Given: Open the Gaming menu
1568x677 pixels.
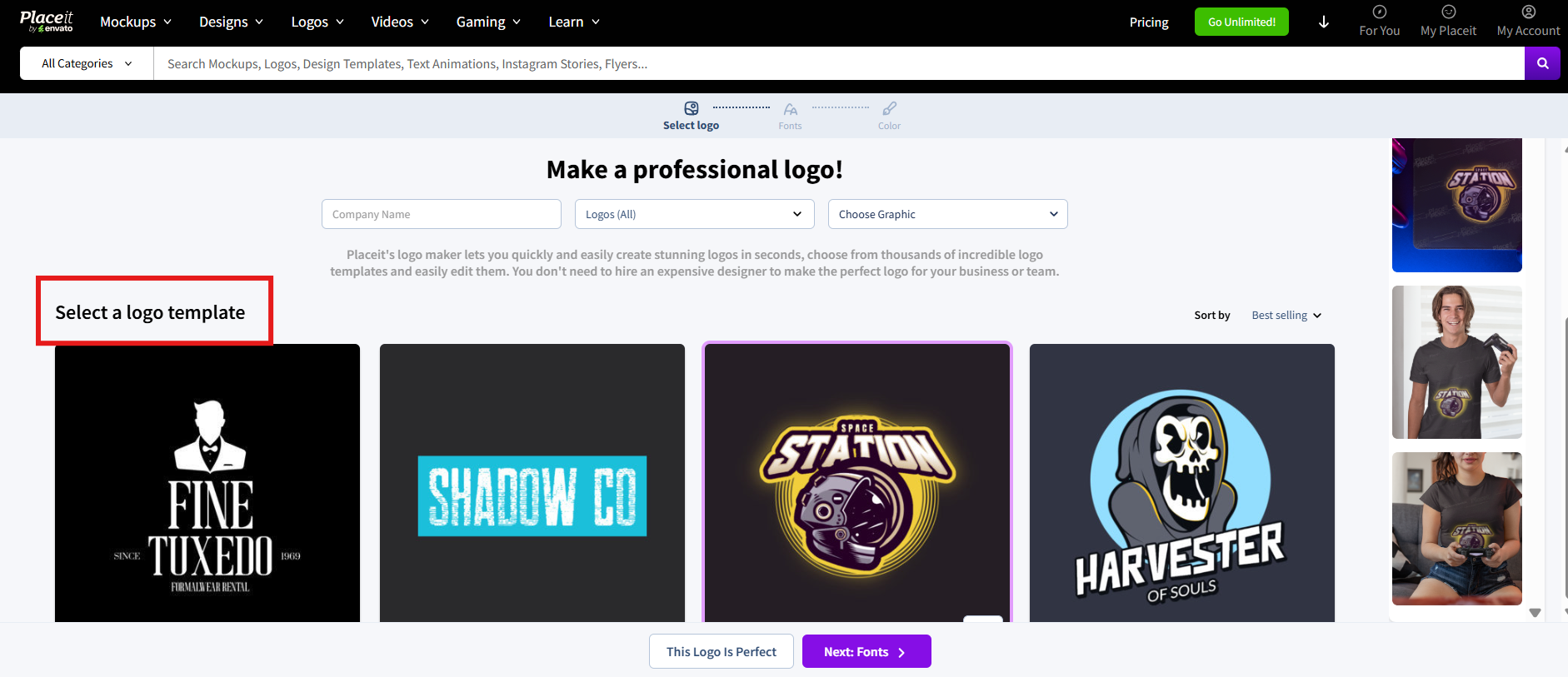Looking at the screenshot, I should tap(488, 22).
